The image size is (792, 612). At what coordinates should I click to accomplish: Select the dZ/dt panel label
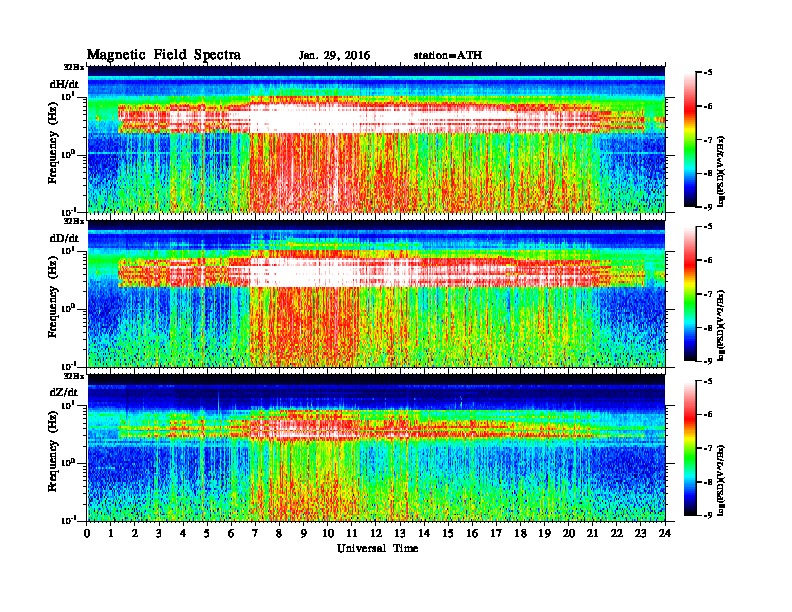click(64, 392)
